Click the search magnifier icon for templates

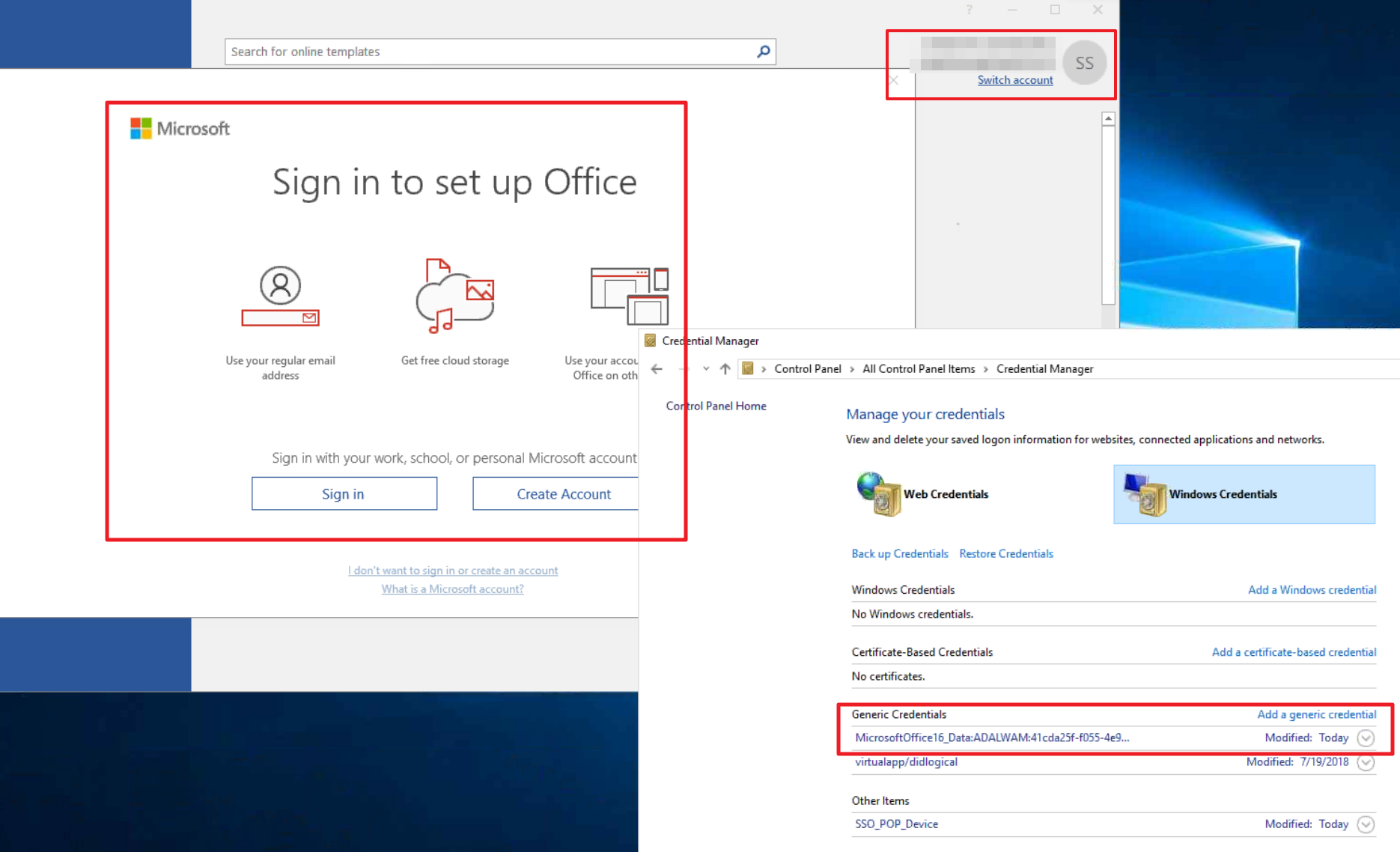pos(763,52)
